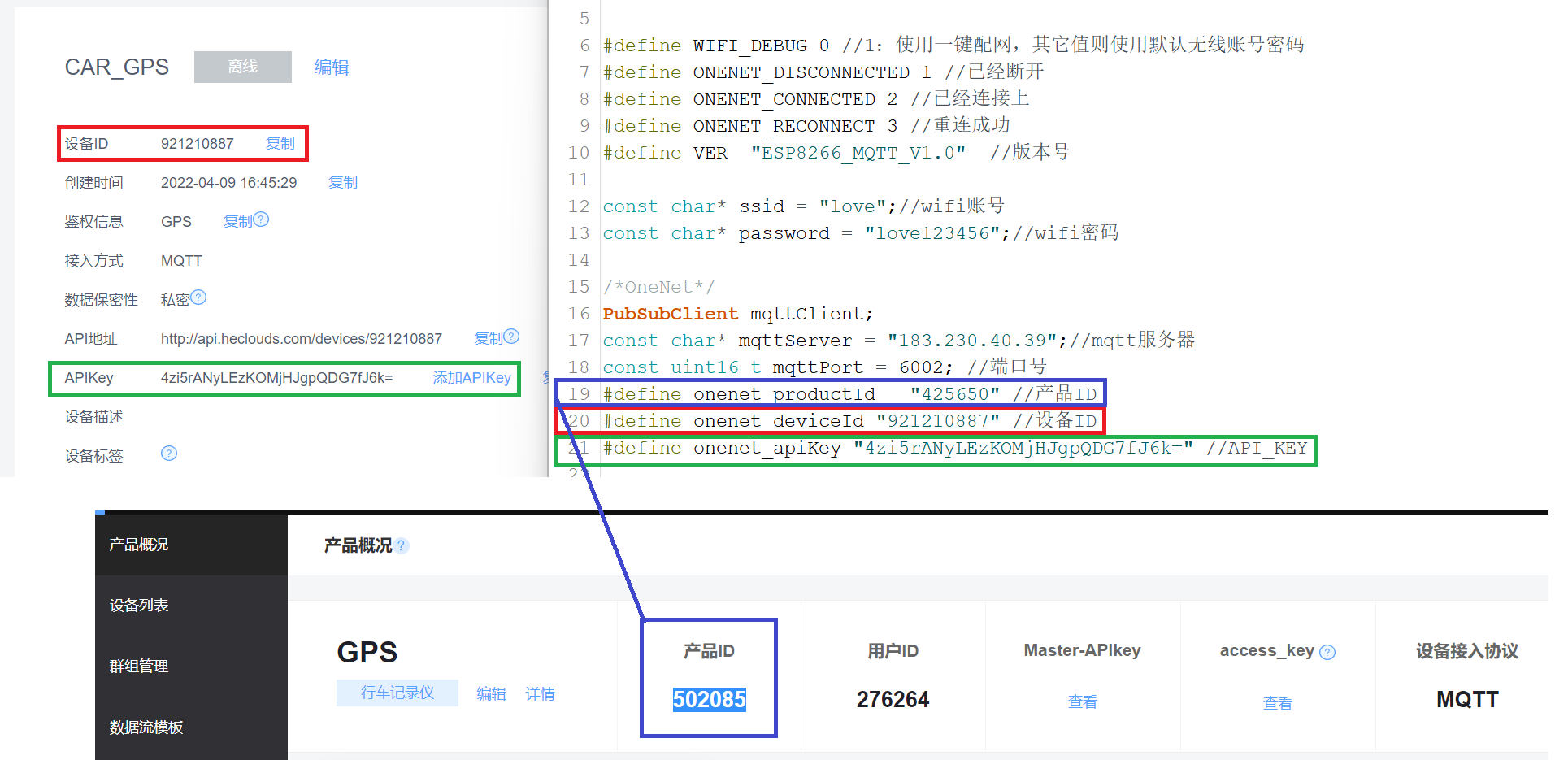
Task: Click the version string "ESP8266_MQTT_V1.0"
Action: pyautogui.click(x=858, y=153)
